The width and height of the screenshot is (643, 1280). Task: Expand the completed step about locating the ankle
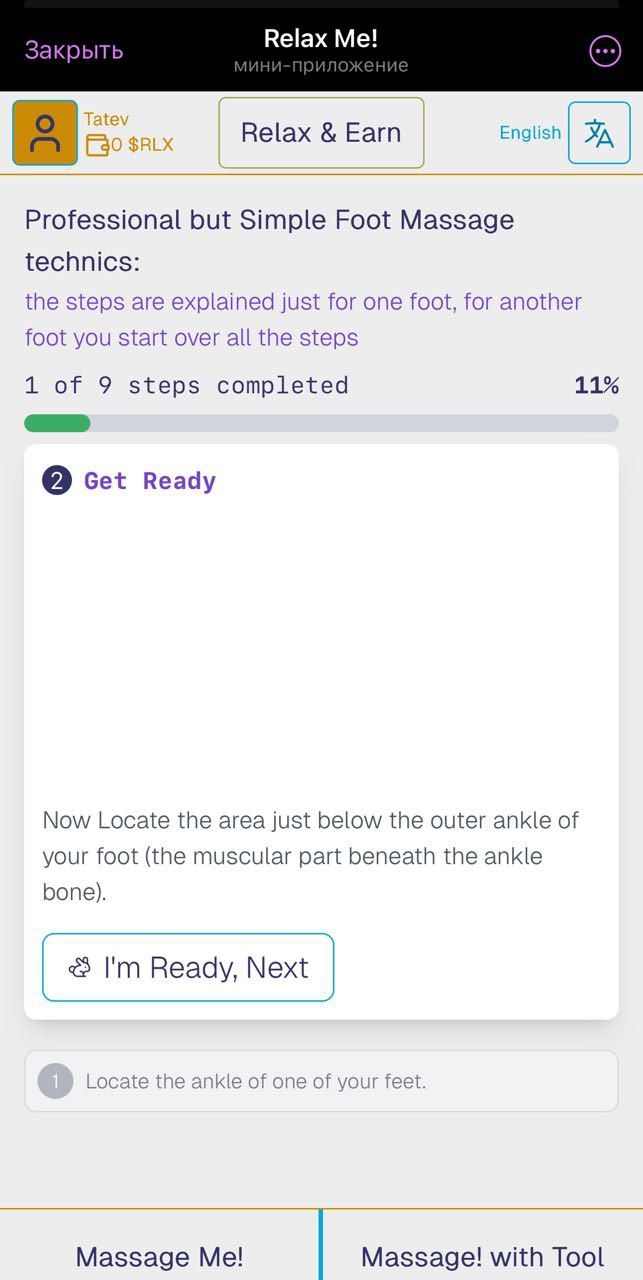(321, 1081)
